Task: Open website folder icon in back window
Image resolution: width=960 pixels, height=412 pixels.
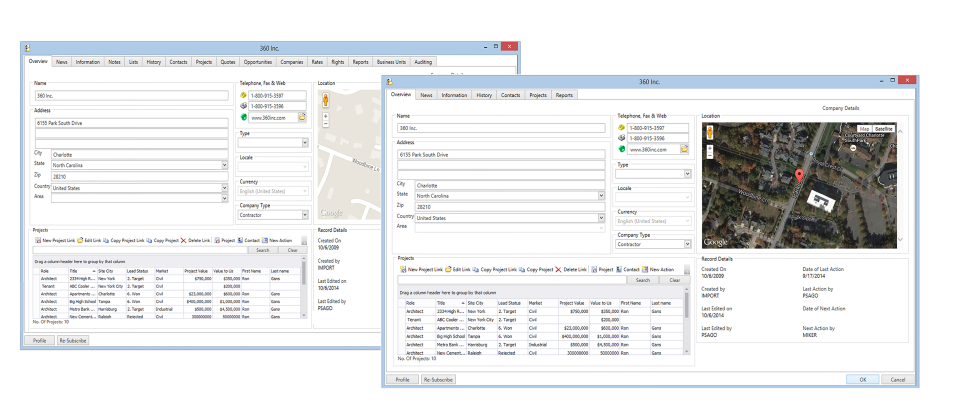Action: tap(302, 117)
